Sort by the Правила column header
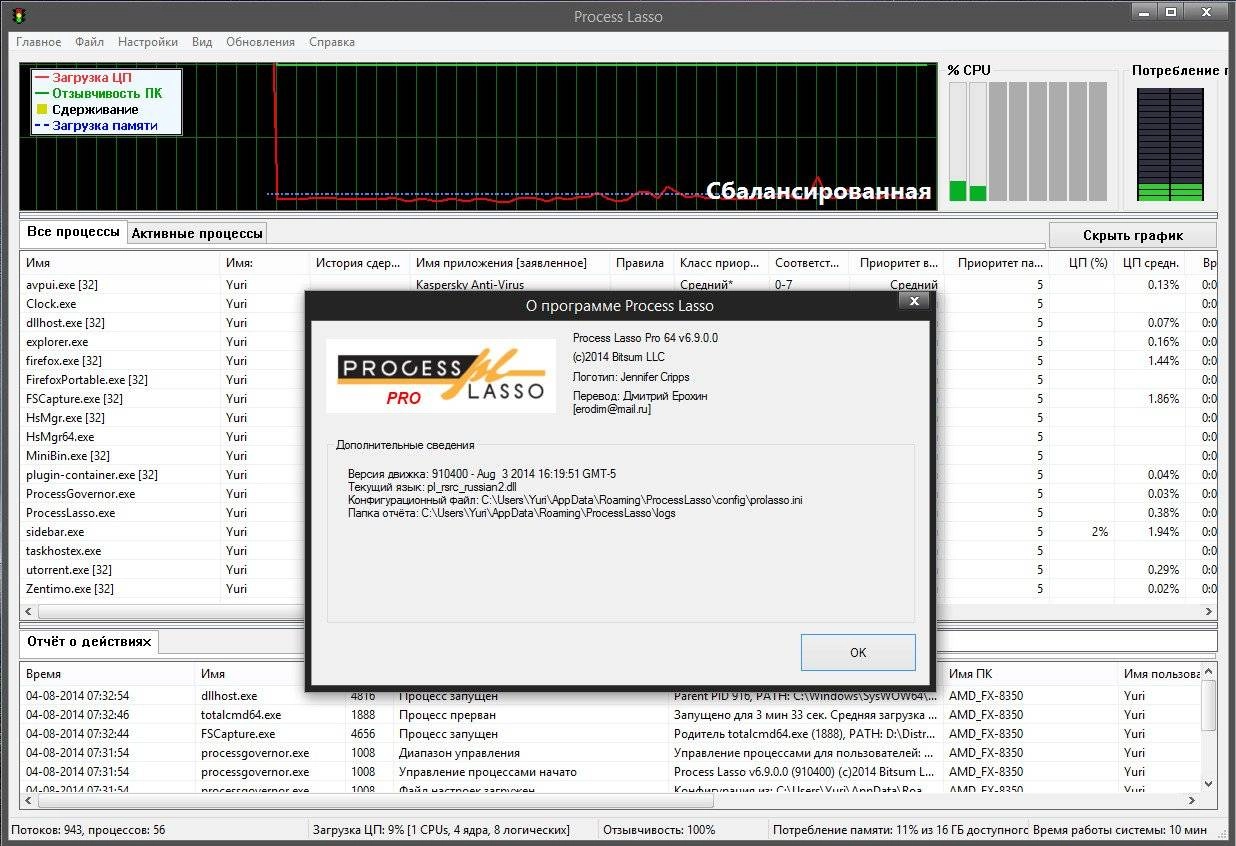The image size is (1236, 846). click(x=641, y=263)
